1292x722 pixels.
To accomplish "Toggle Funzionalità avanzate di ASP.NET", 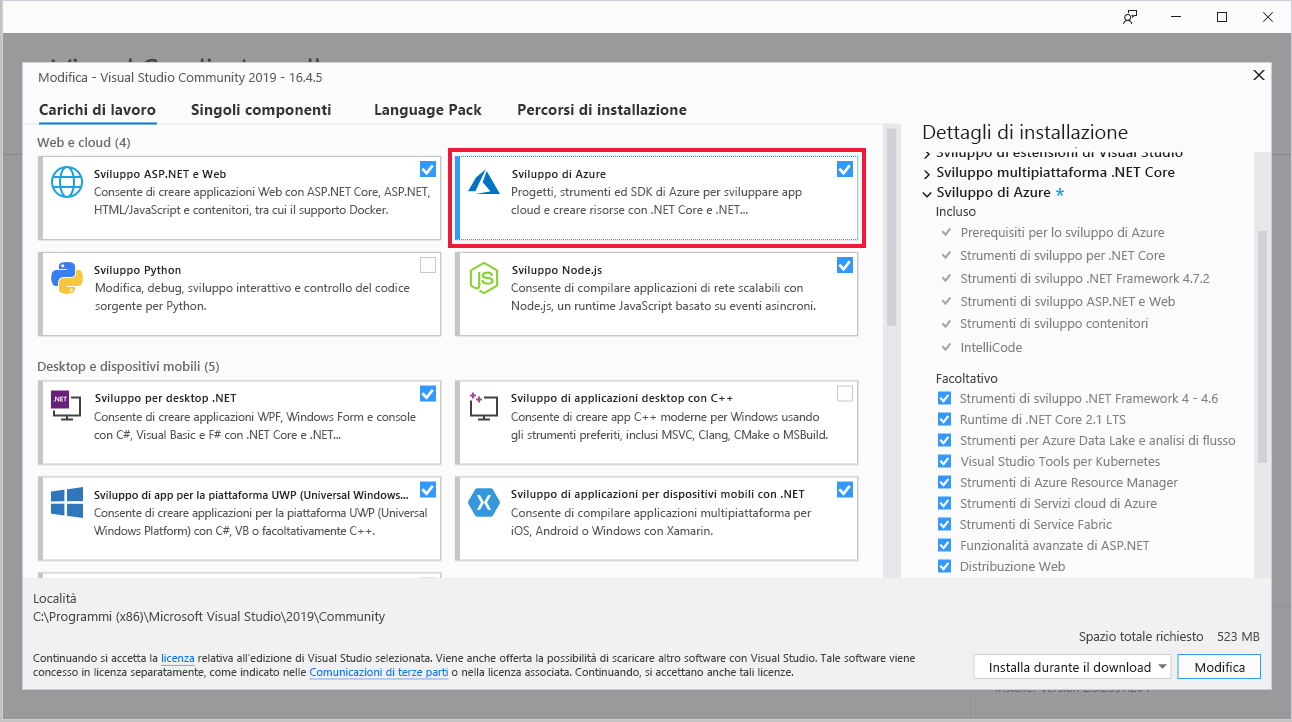I will 945,545.
